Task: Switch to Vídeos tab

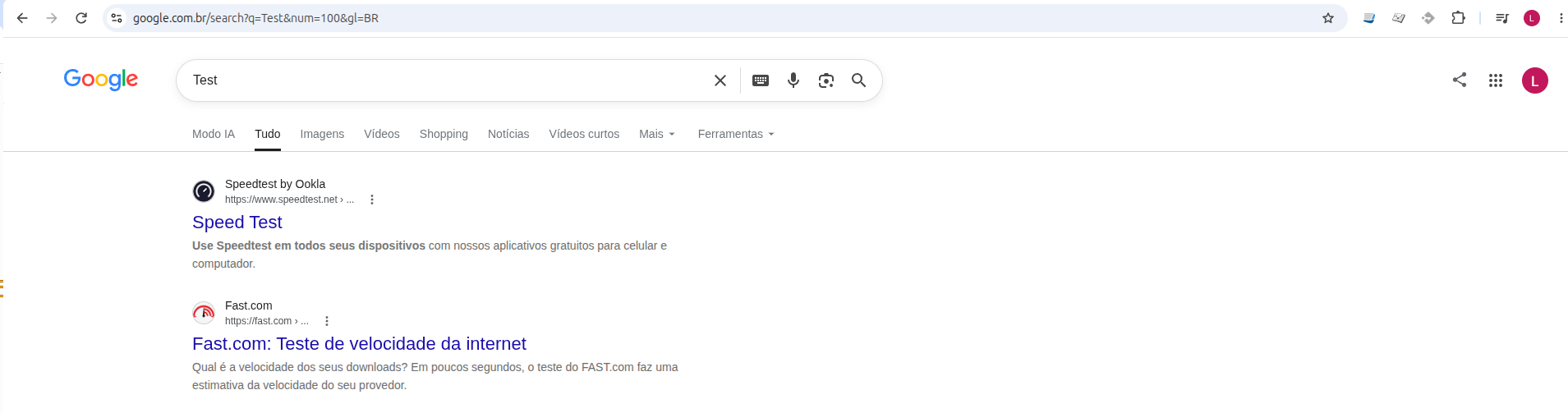Action: point(382,134)
